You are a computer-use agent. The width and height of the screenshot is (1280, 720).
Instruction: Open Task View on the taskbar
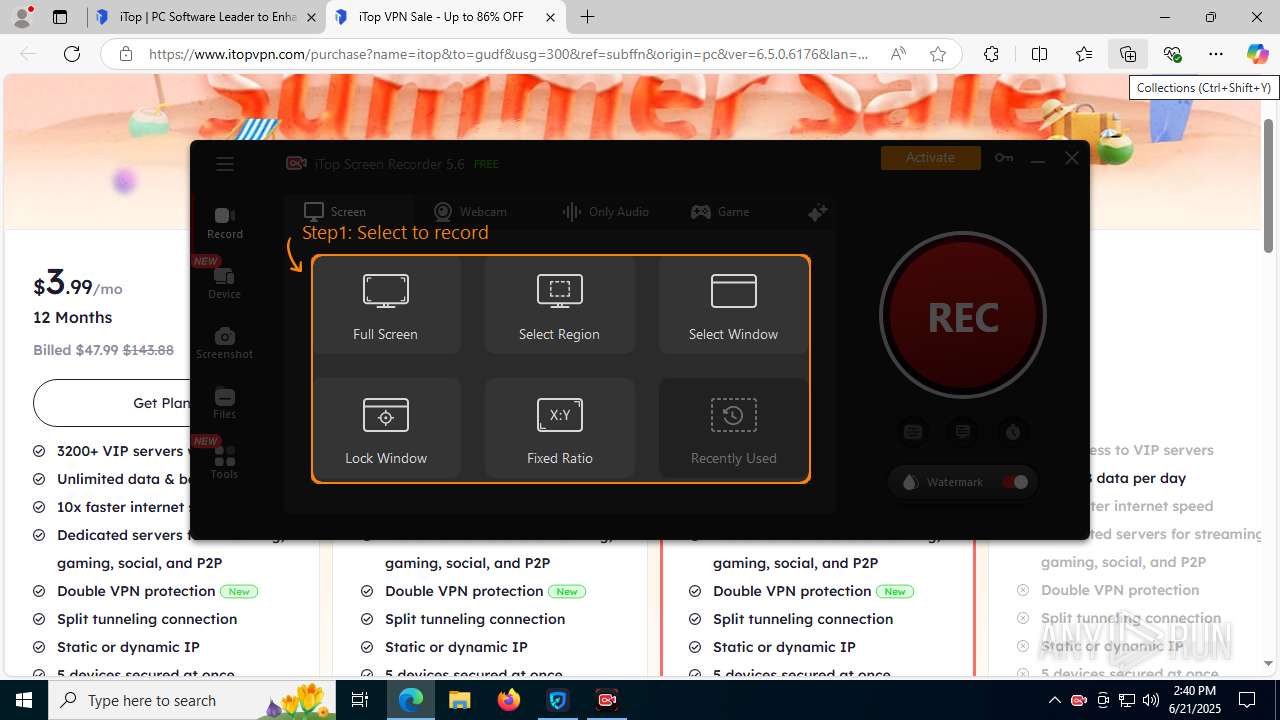[x=360, y=700]
